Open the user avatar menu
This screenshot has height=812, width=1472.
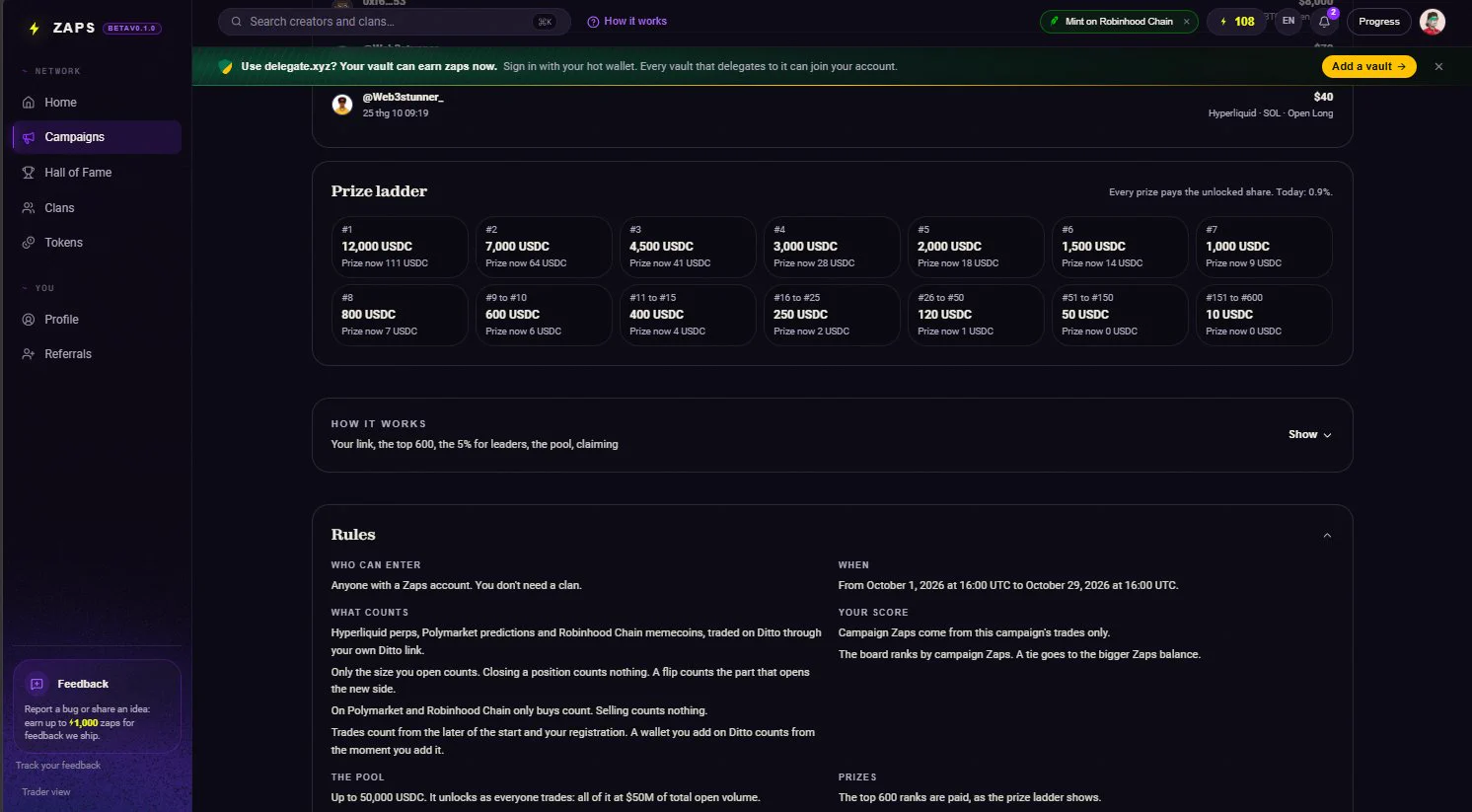1433,22
